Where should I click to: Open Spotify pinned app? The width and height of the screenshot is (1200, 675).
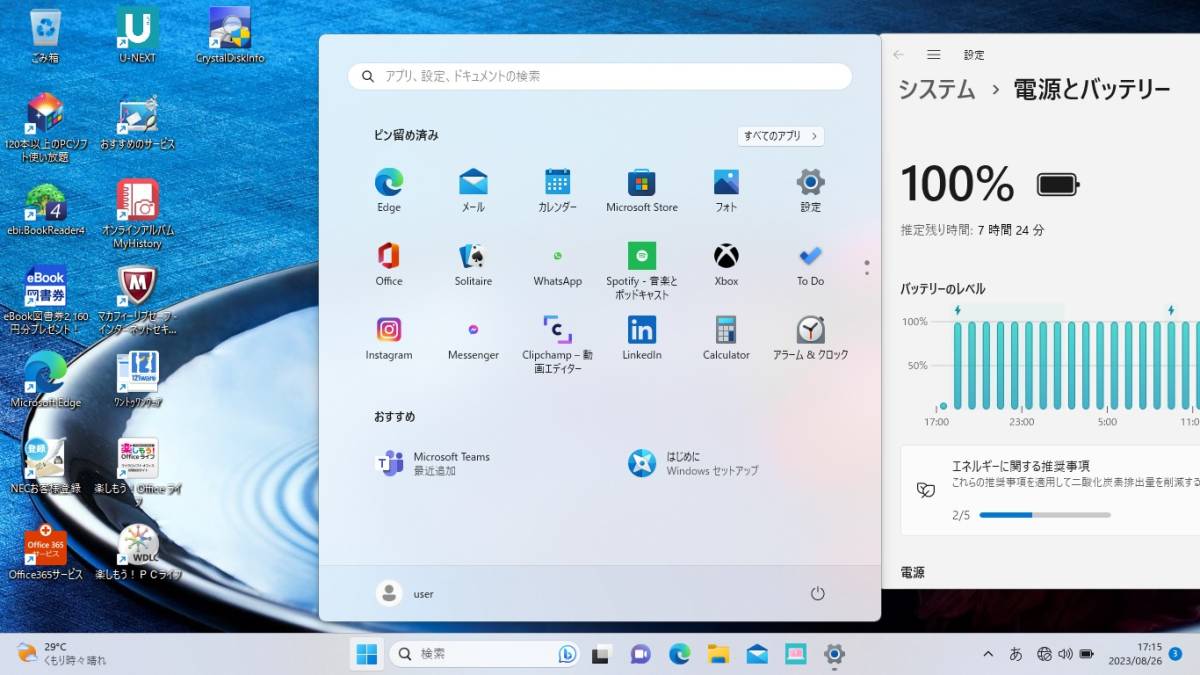pyautogui.click(x=642, y=270)
